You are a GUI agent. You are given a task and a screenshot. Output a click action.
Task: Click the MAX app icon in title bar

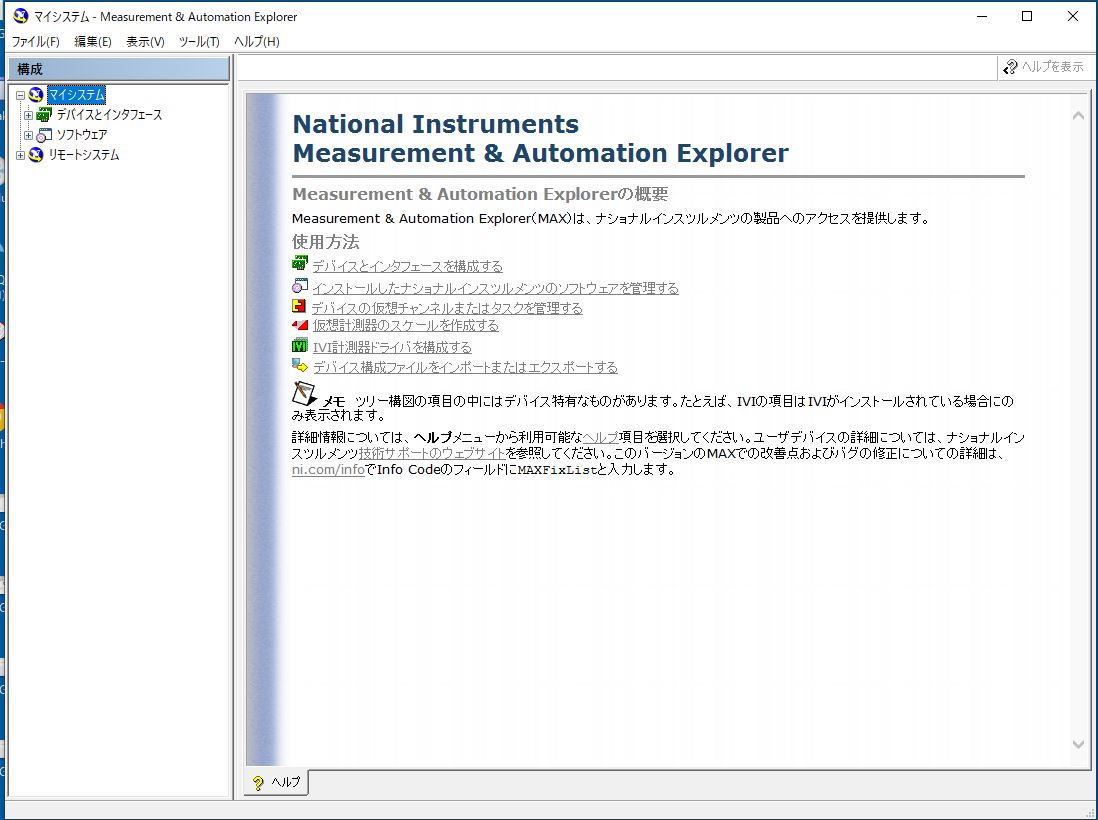coord(21,16)
